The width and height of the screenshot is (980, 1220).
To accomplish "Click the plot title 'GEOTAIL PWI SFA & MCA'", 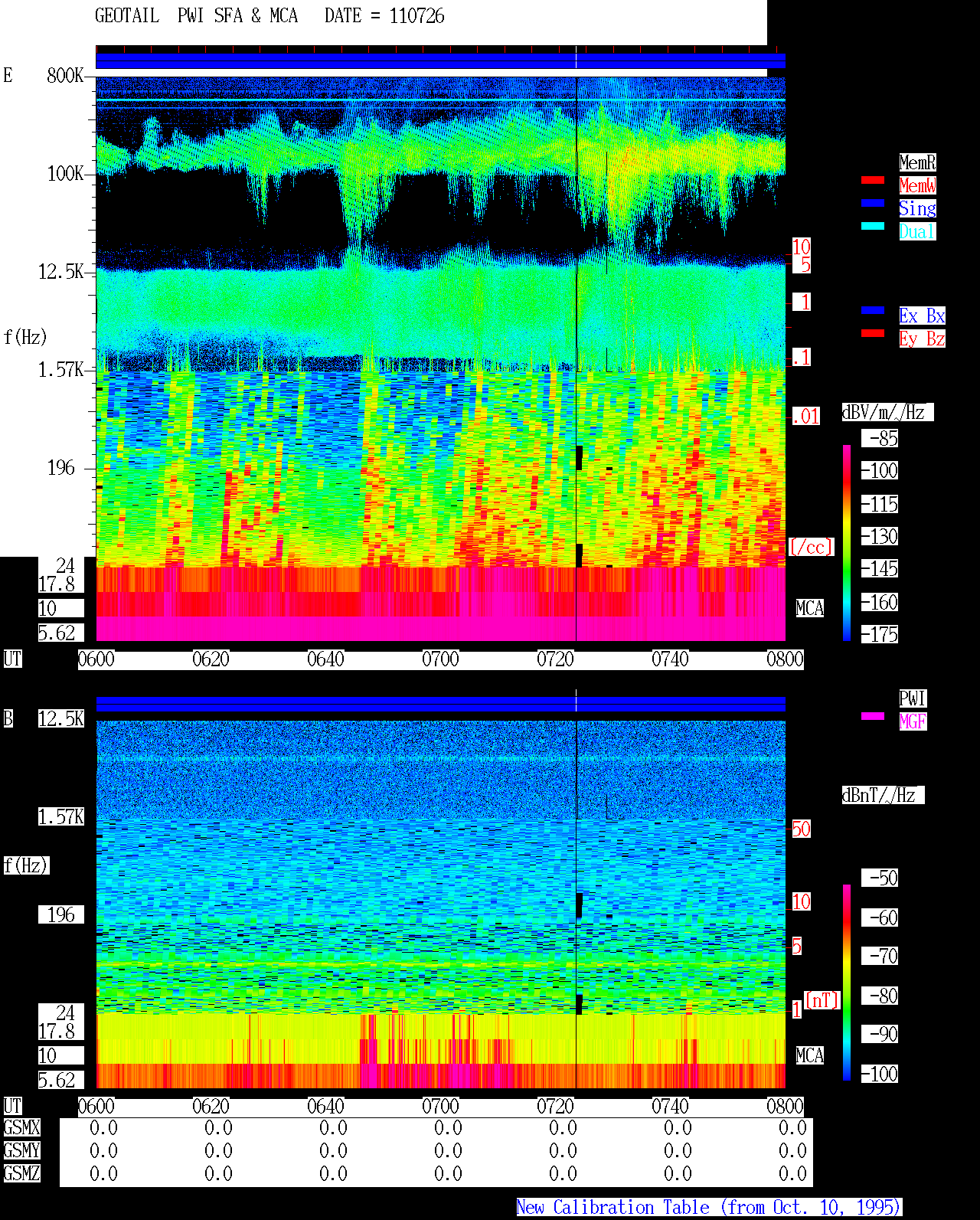I will click(x=196, y=16).
